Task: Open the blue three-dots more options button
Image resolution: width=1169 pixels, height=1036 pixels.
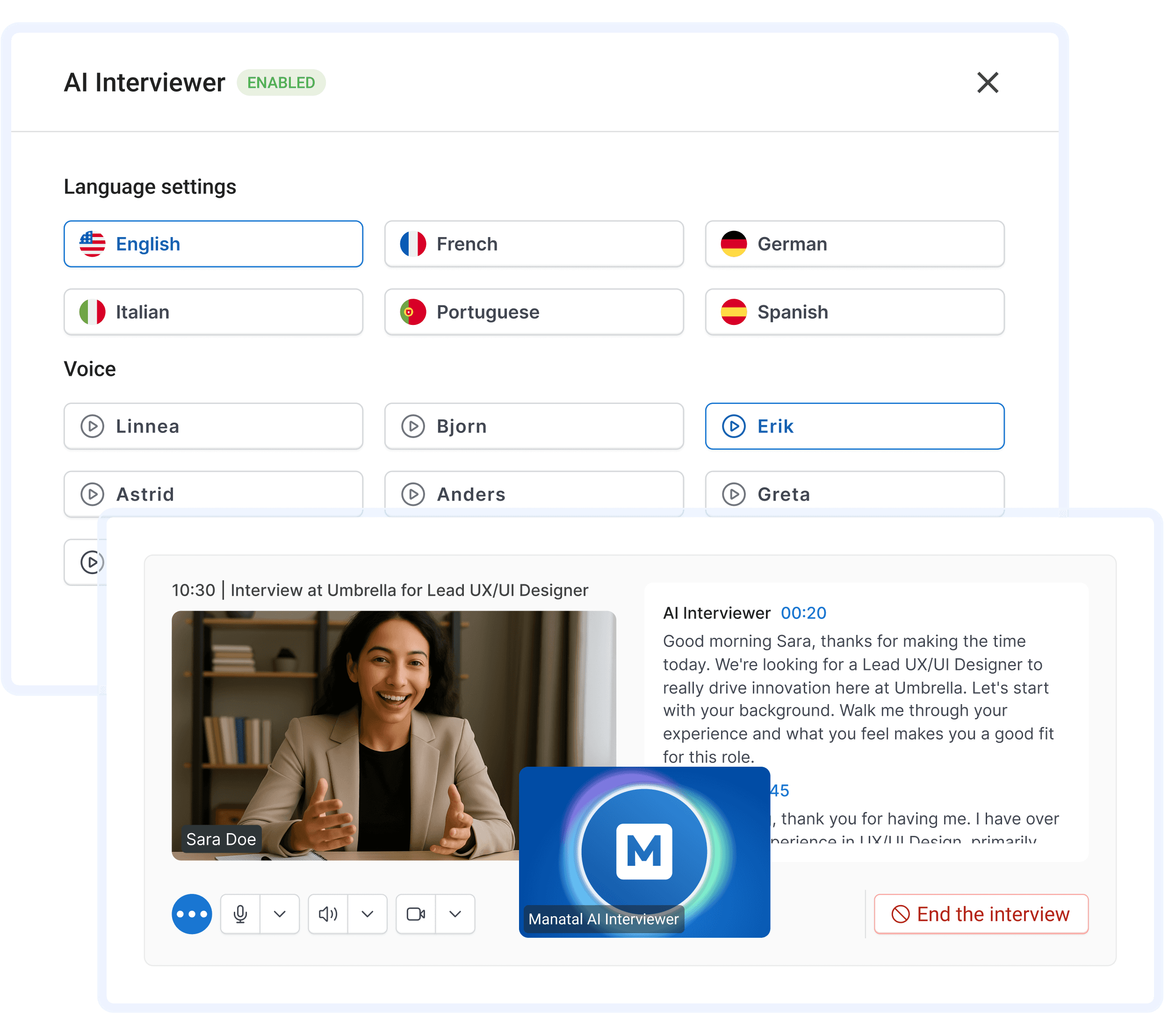Action: (x=192, y=914)
